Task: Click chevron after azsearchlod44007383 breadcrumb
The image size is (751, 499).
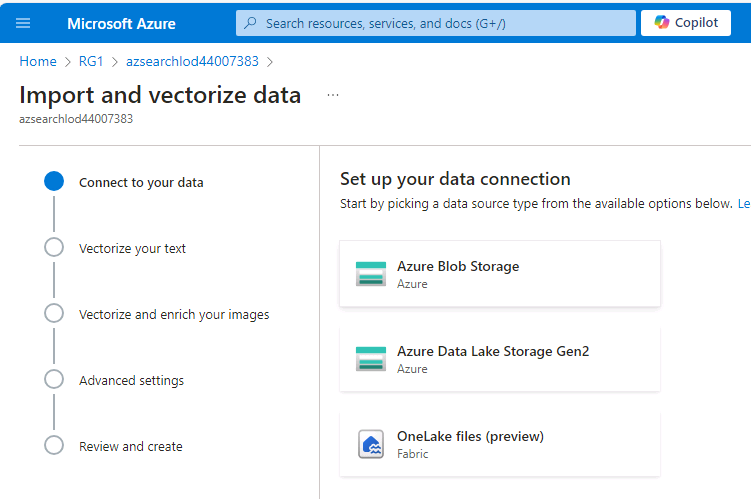Action: [270, 62]
